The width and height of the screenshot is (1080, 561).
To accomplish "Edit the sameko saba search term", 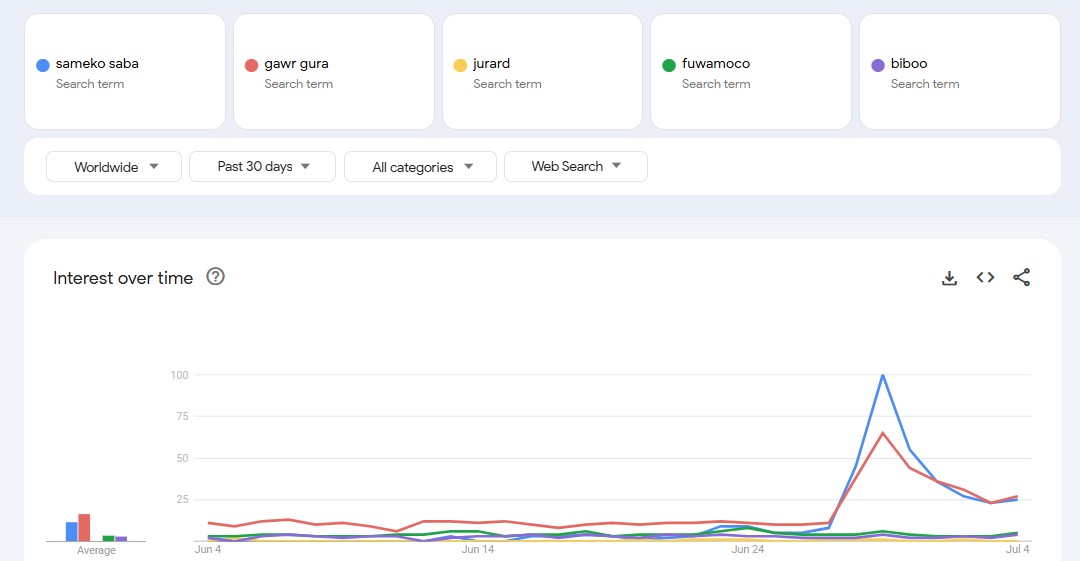I will point(97,64).
